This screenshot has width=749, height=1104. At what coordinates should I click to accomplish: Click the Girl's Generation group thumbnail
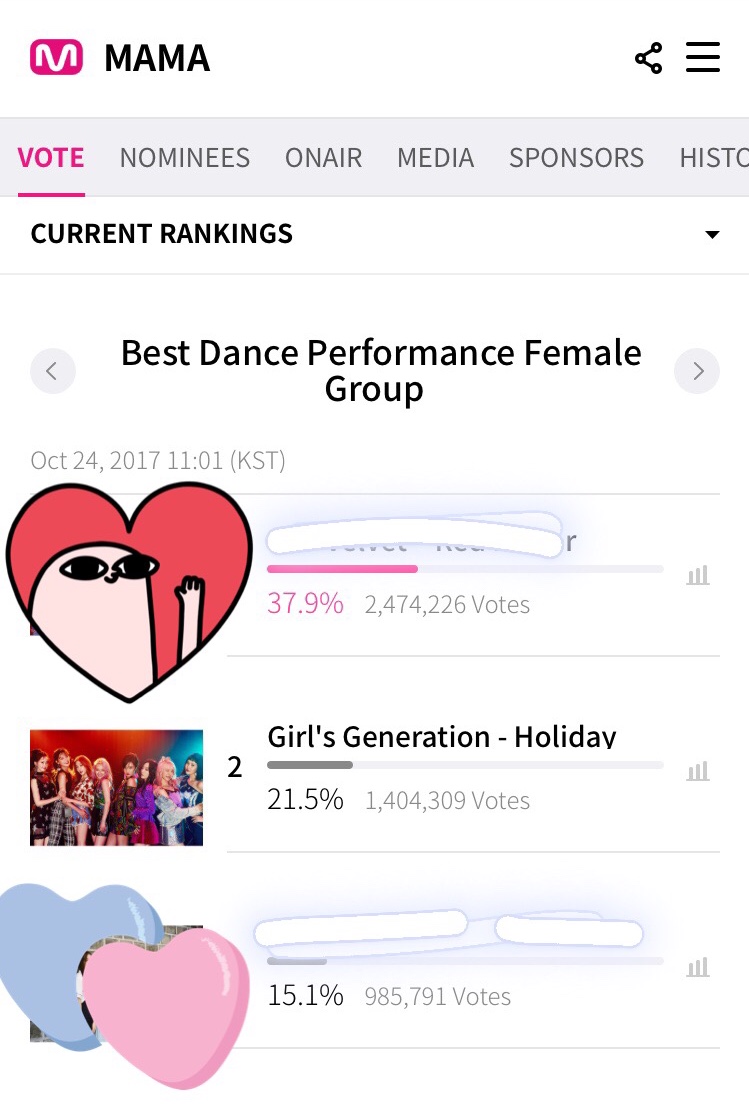116,787
